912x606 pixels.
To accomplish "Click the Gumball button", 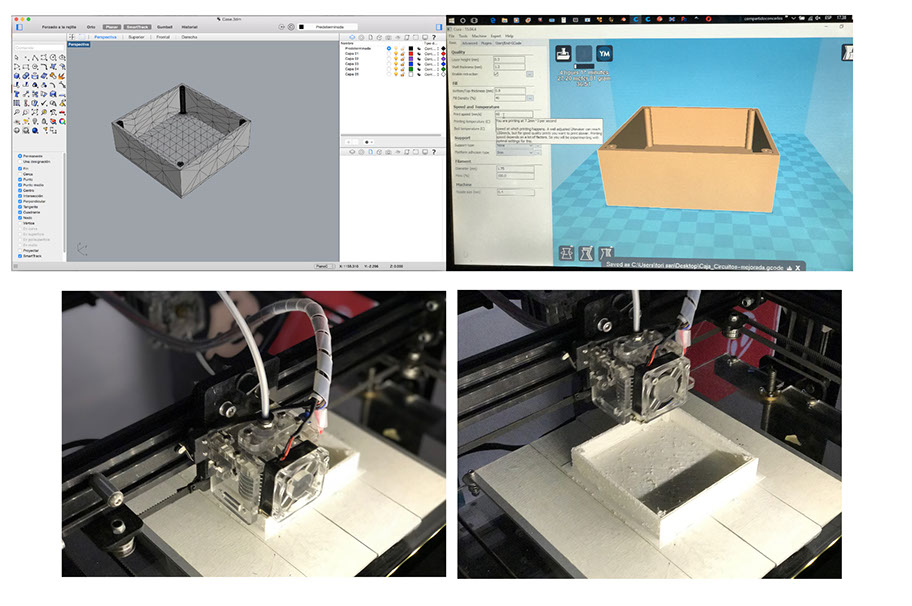I will tap(165, 27).
